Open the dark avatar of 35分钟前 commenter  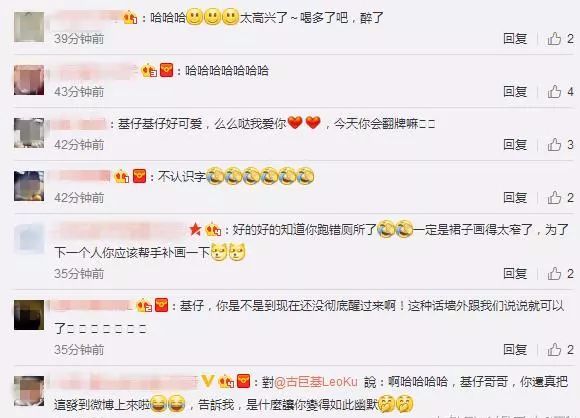(29, 315)
